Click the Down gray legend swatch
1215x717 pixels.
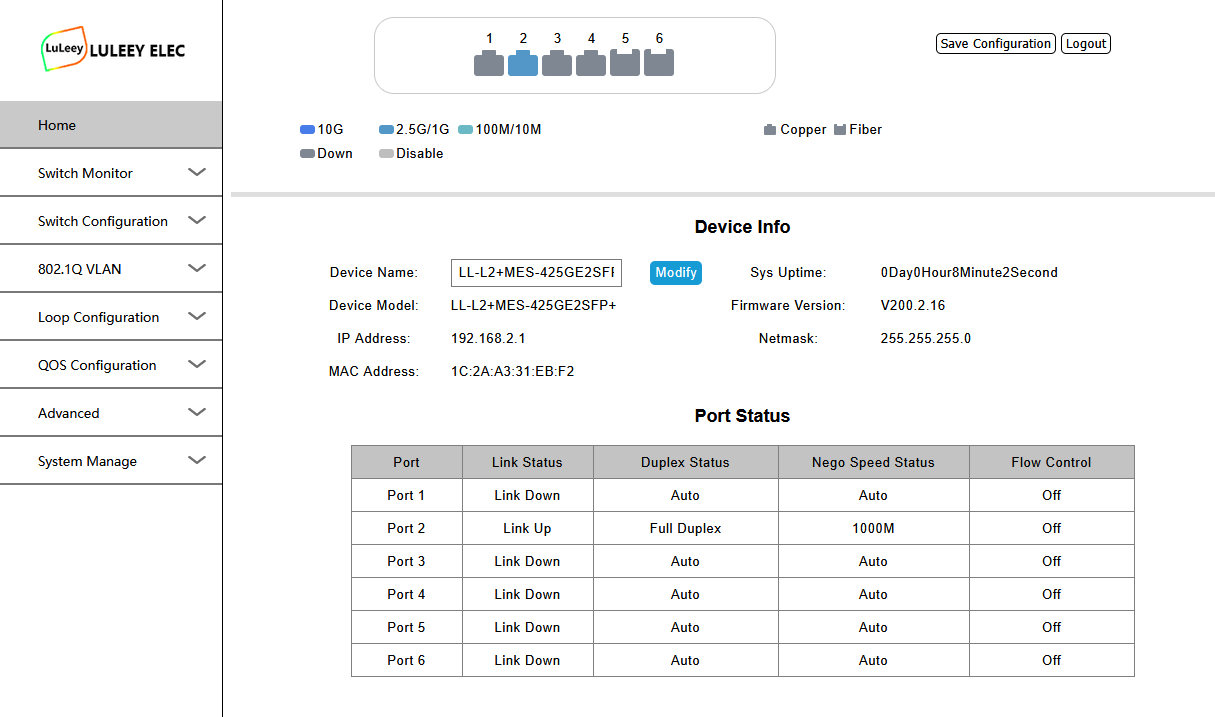pos(308,154)
